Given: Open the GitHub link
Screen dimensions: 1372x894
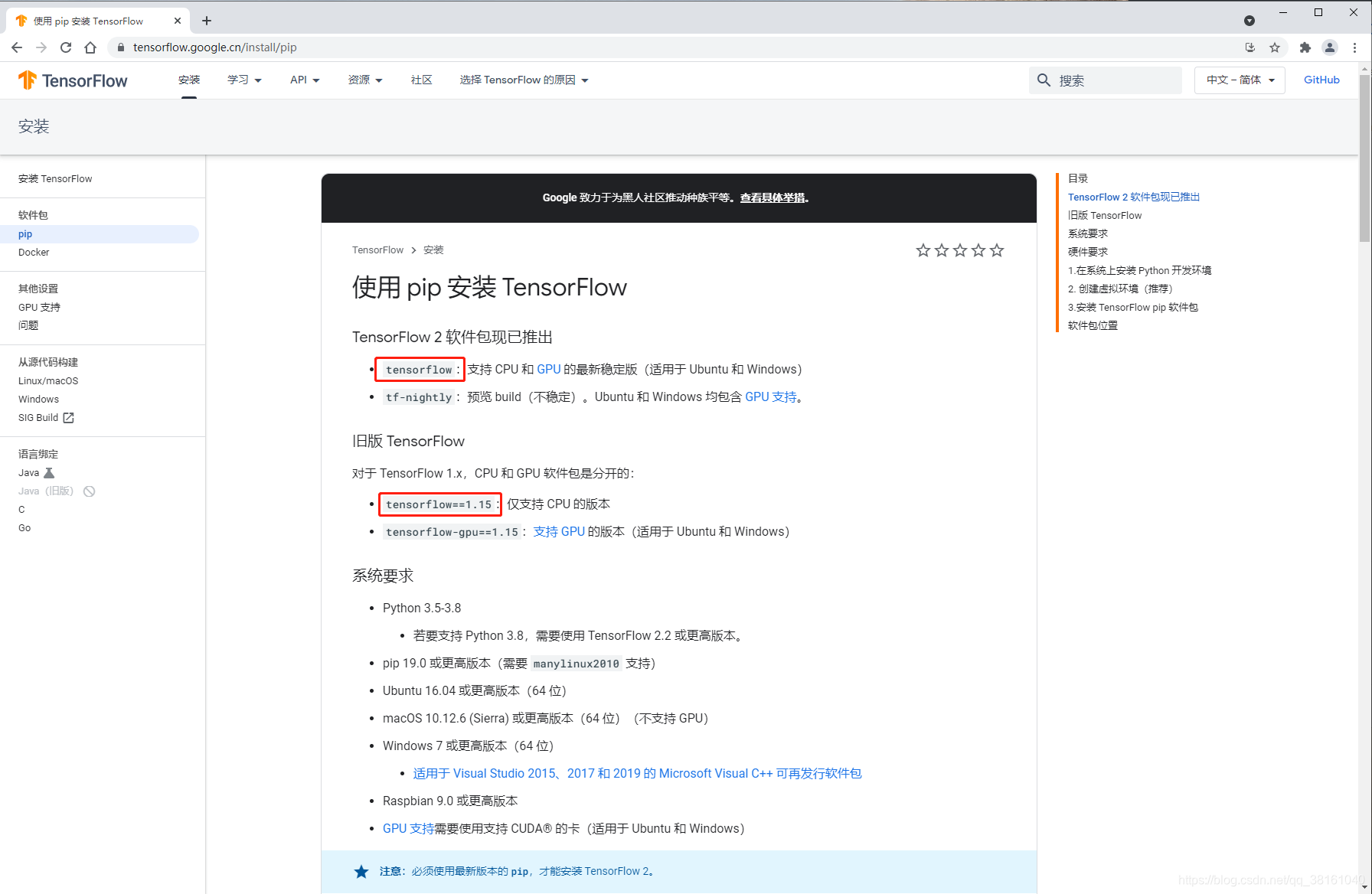Looking at the screenshot, I should tap(1321, 80).
